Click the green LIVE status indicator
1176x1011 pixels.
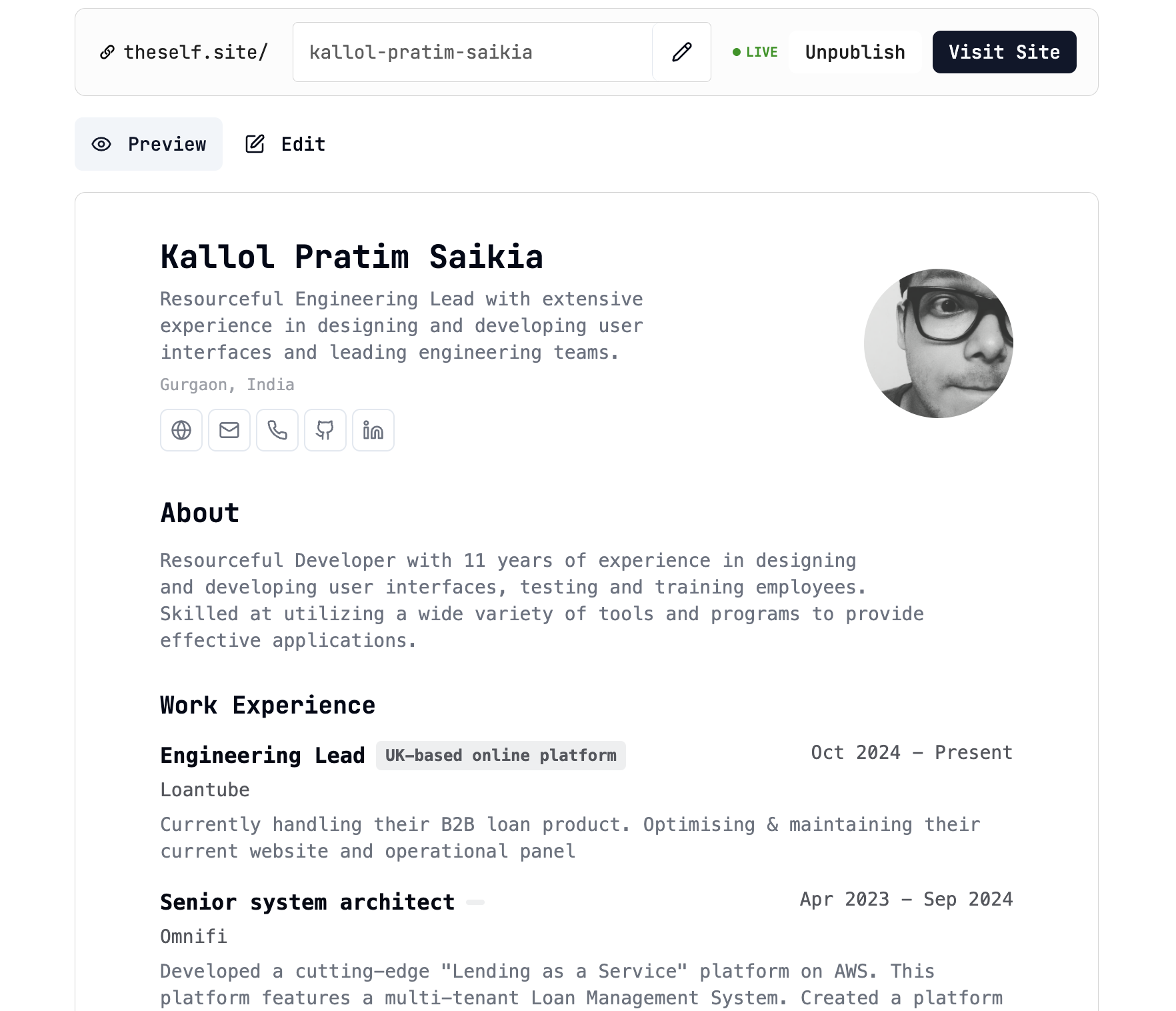click(755, 52)
